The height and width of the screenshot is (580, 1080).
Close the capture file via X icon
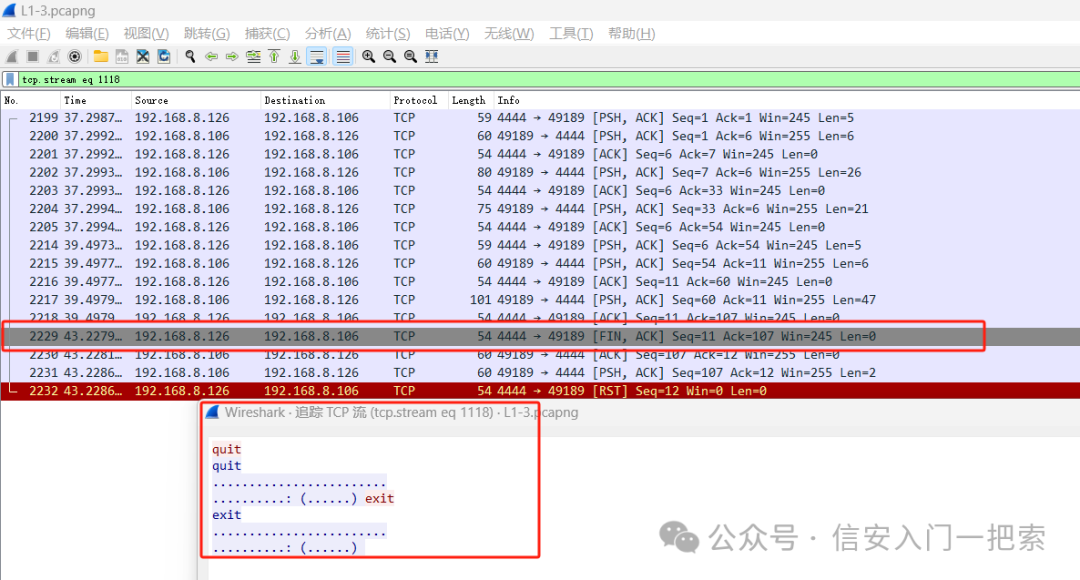pos(143,56)
